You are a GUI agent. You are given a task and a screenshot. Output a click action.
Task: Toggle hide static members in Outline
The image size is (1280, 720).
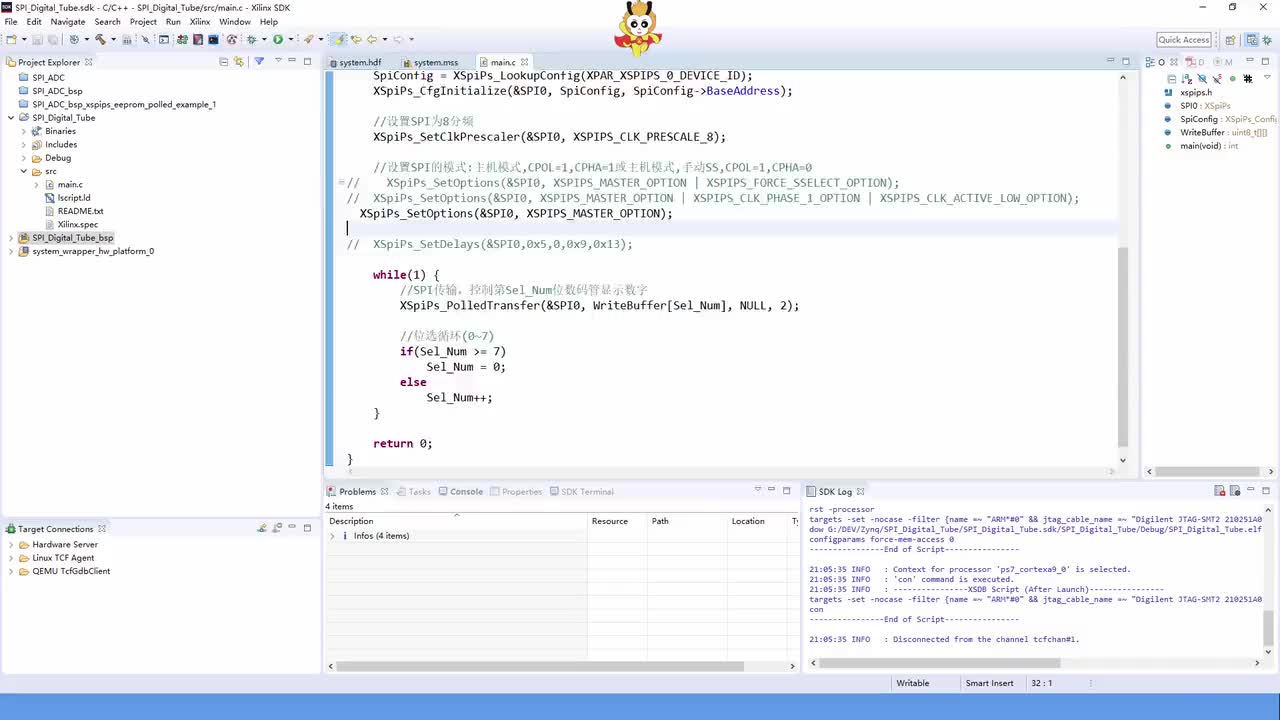click(x=1217, y=79)
